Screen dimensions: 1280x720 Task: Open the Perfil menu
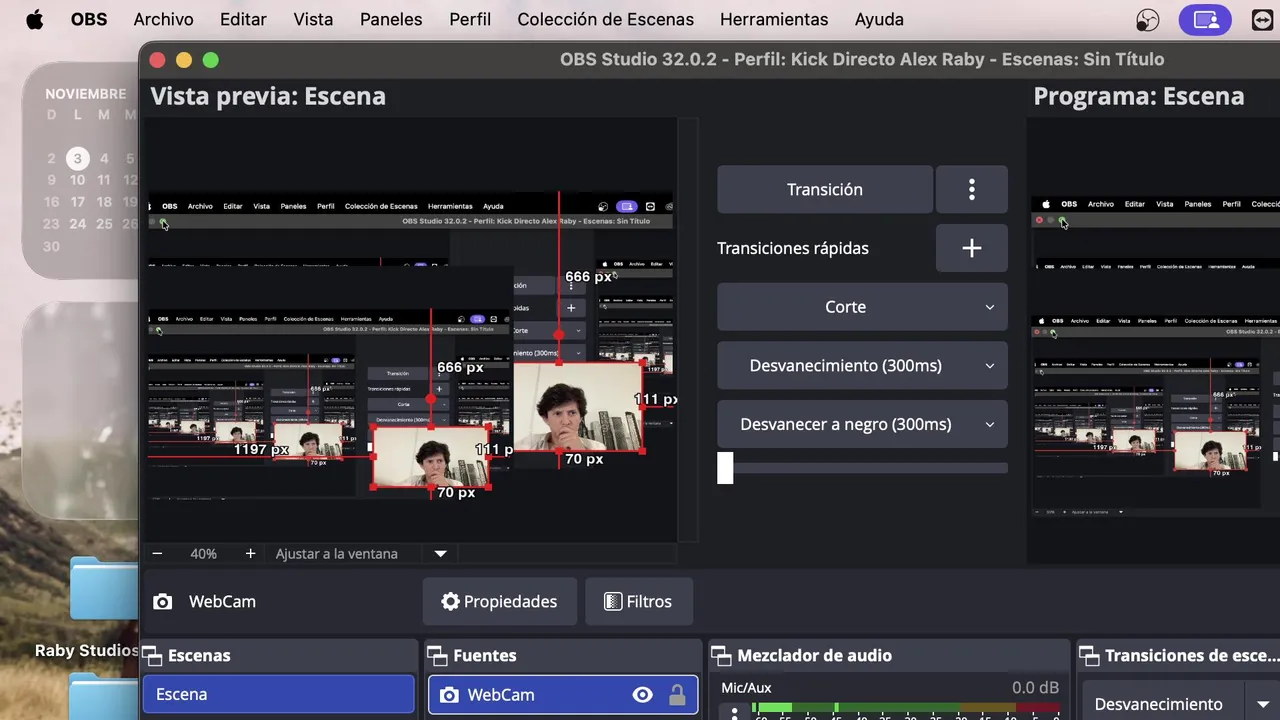point(470,20)
